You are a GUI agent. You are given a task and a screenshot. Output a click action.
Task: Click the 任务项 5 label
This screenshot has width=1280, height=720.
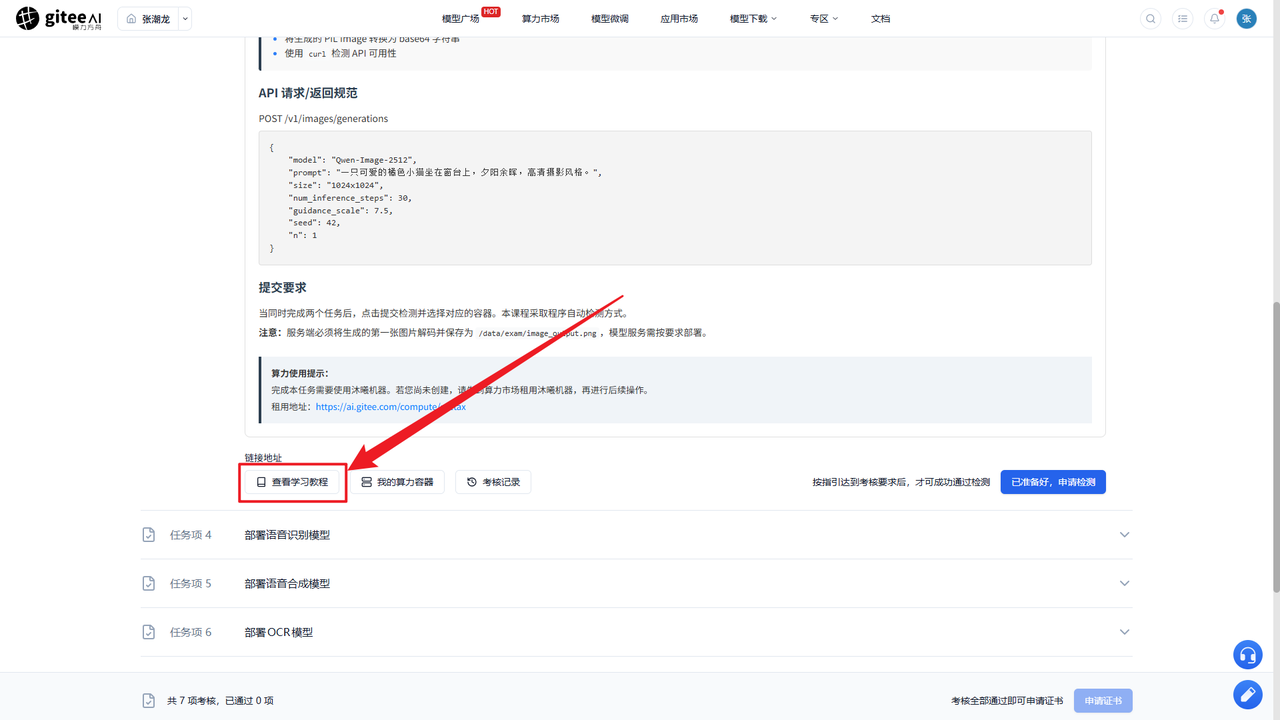pyautogui.click(x=191, y=583)
